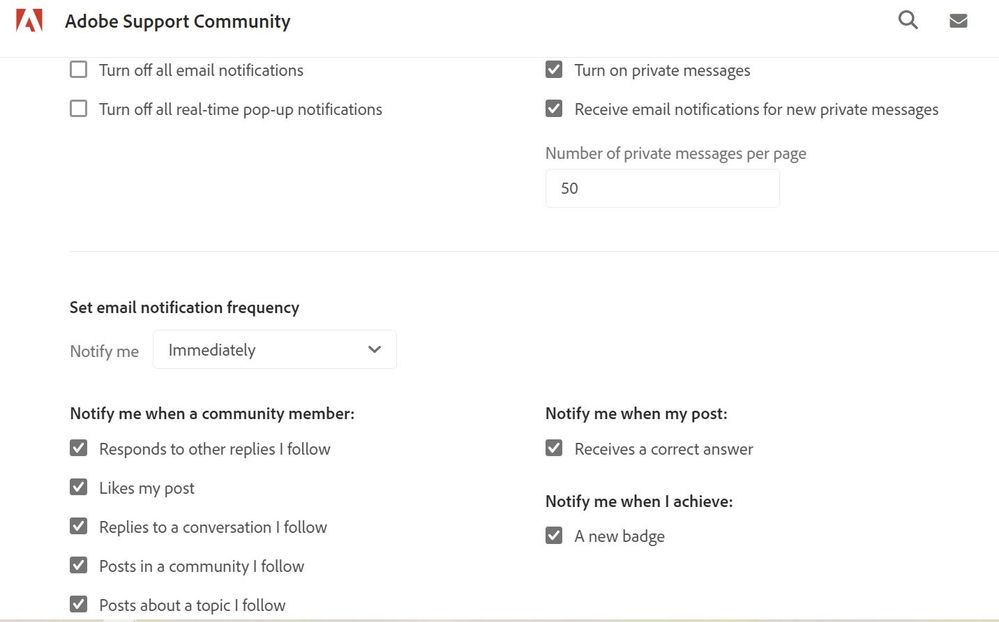Click the private messages per page field
999x622 pixels.
tap(662, 188)
